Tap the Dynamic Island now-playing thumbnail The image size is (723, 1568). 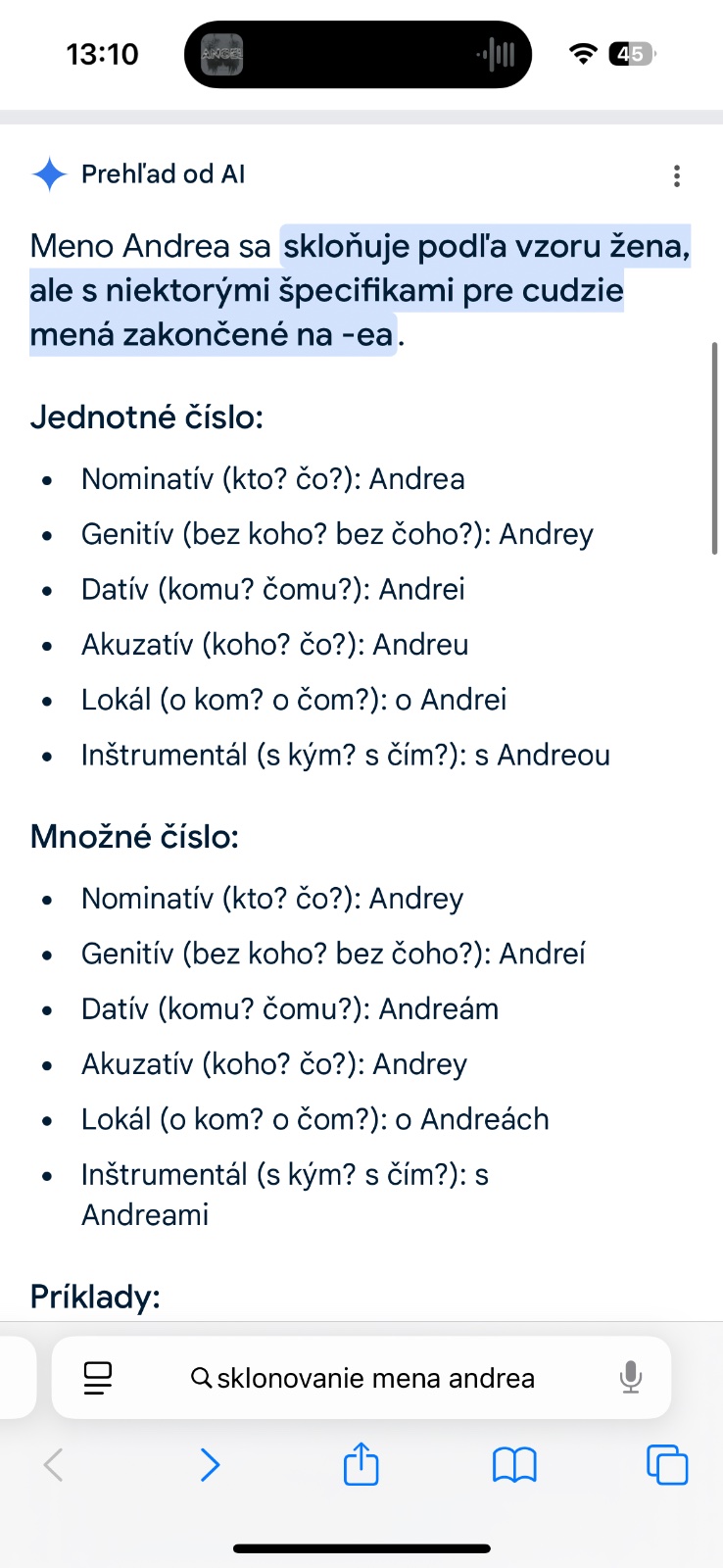point(221,54)
